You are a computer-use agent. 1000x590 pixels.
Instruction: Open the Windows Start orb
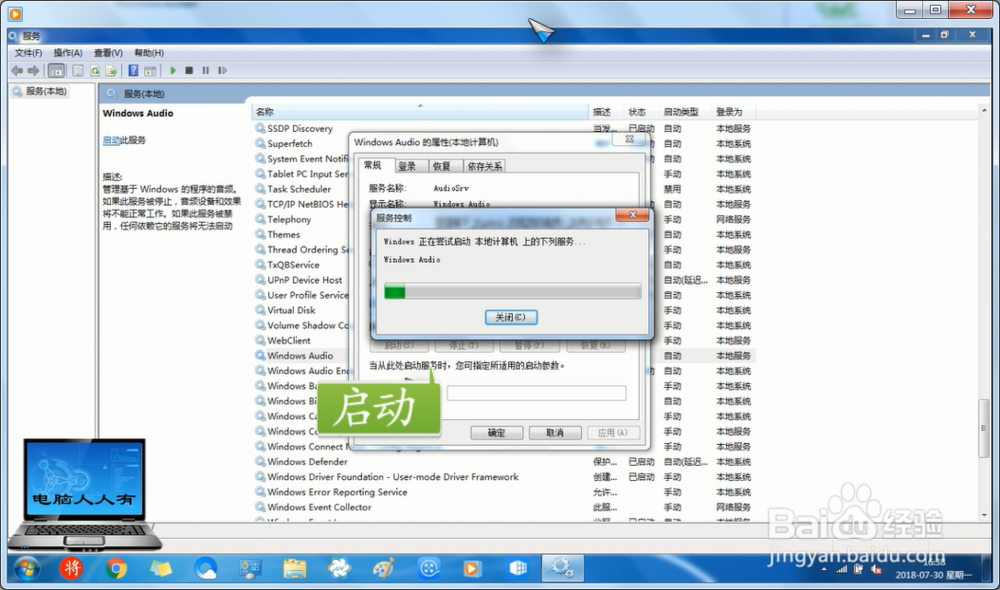point(26,568)
